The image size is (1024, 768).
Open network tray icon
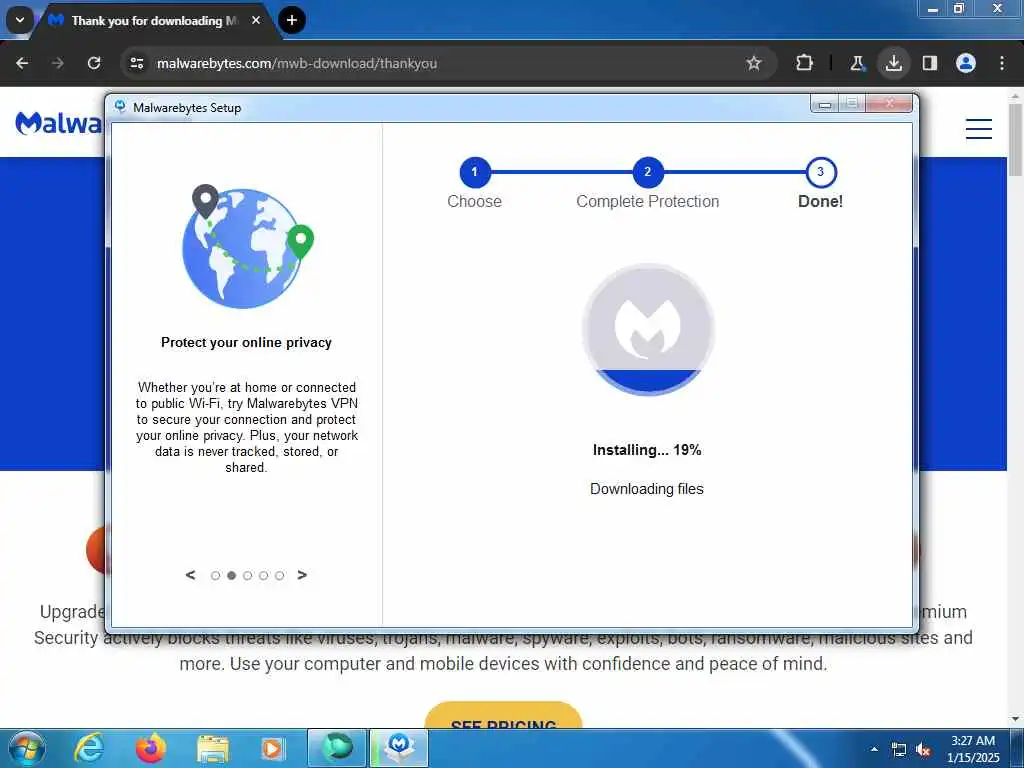pyautogui.click(x=899, y=750)
